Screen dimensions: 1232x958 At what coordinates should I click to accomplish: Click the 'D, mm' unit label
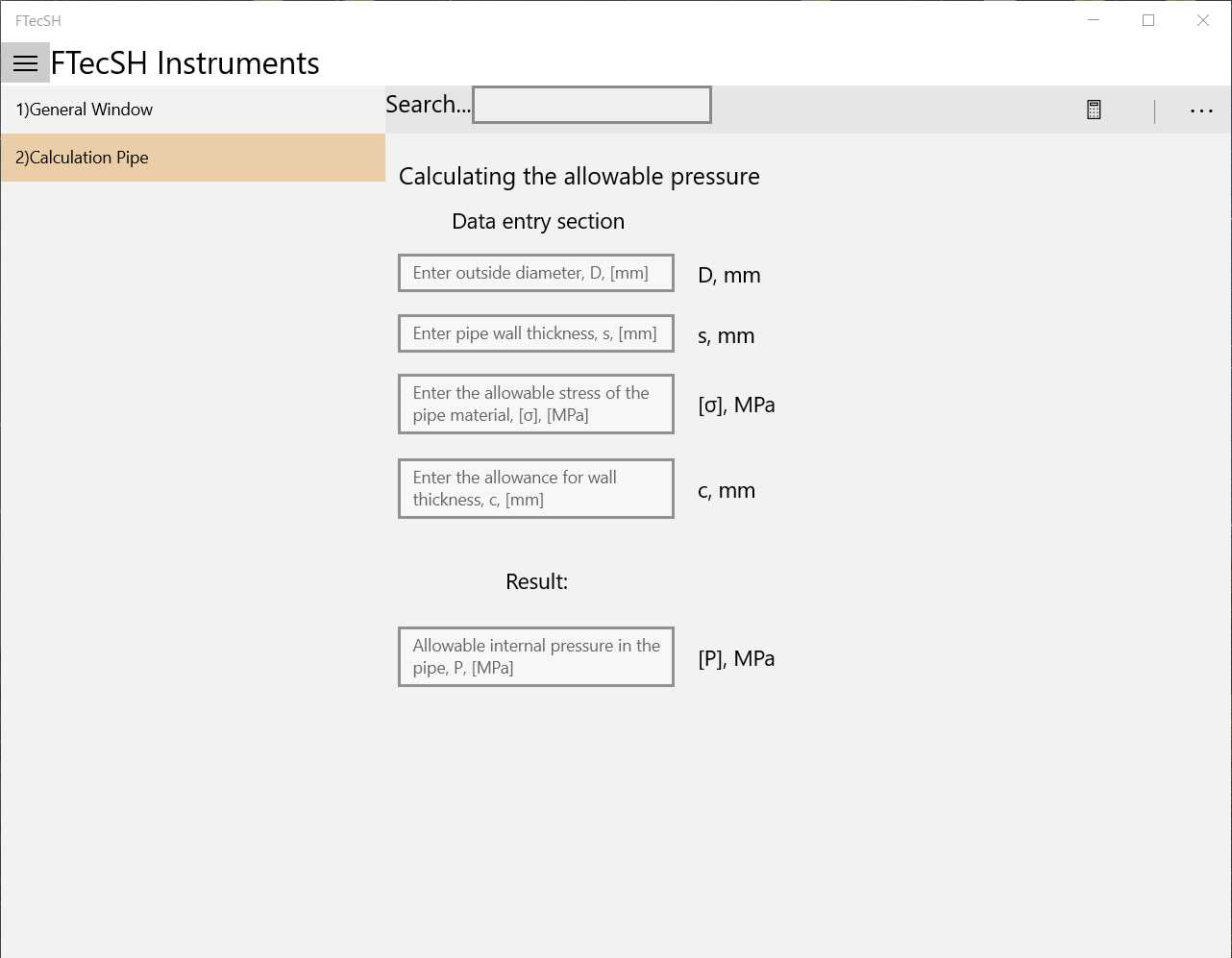point(729,276)
